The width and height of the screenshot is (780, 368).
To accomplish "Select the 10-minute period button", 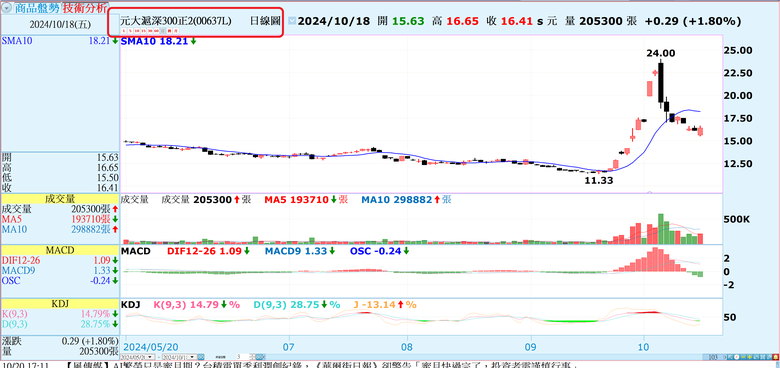I will pyautogui.click(x=137, y=31).
